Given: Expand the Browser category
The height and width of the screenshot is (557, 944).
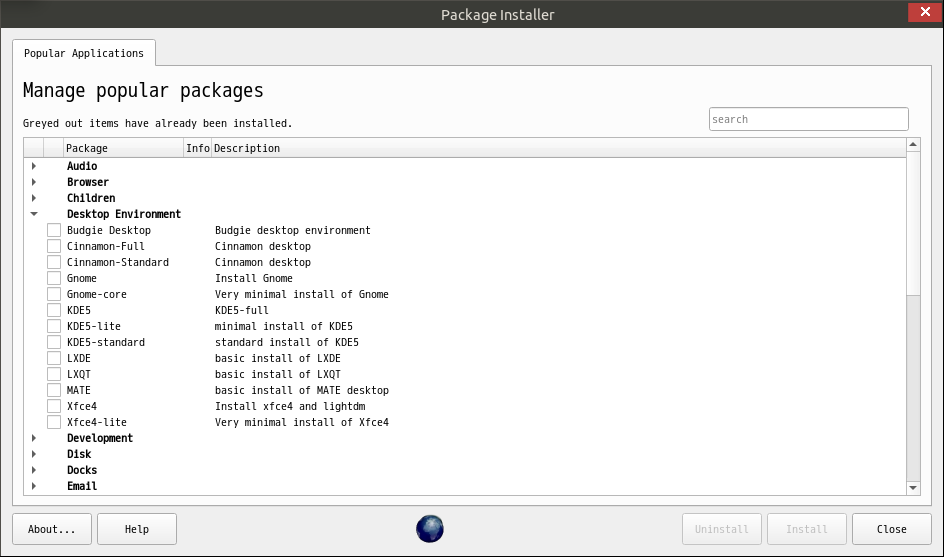Looking at the screenshot, I should [34, 182].
